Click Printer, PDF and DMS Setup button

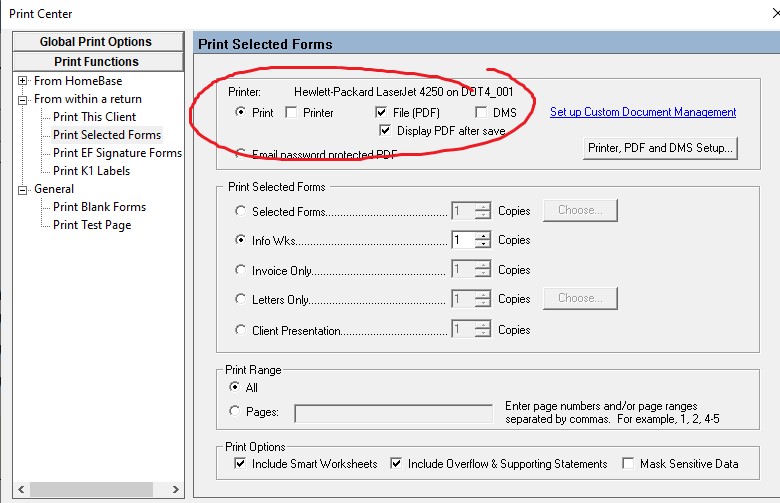click(x=660, y=148)
